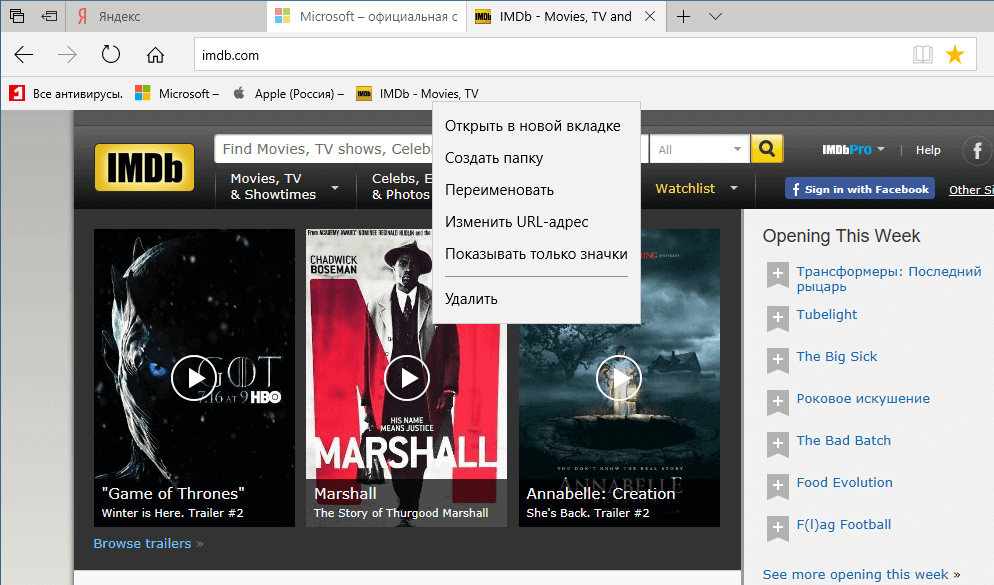Click the 'Set tabs aside' icon
The width and height of the screenshot is (994, 585).
tap(48, 15)
